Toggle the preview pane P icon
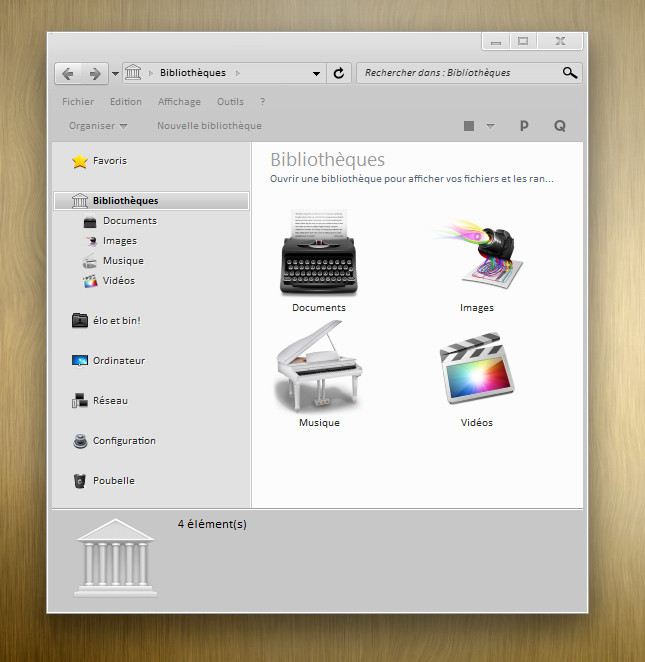Screen dimensions: 645x662 [x=524, y=126]
